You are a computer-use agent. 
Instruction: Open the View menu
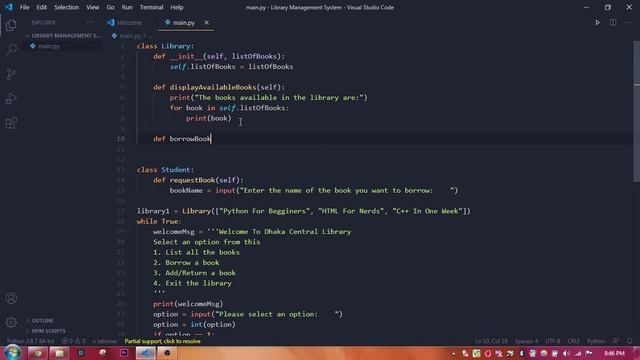(x=93, y=7)
